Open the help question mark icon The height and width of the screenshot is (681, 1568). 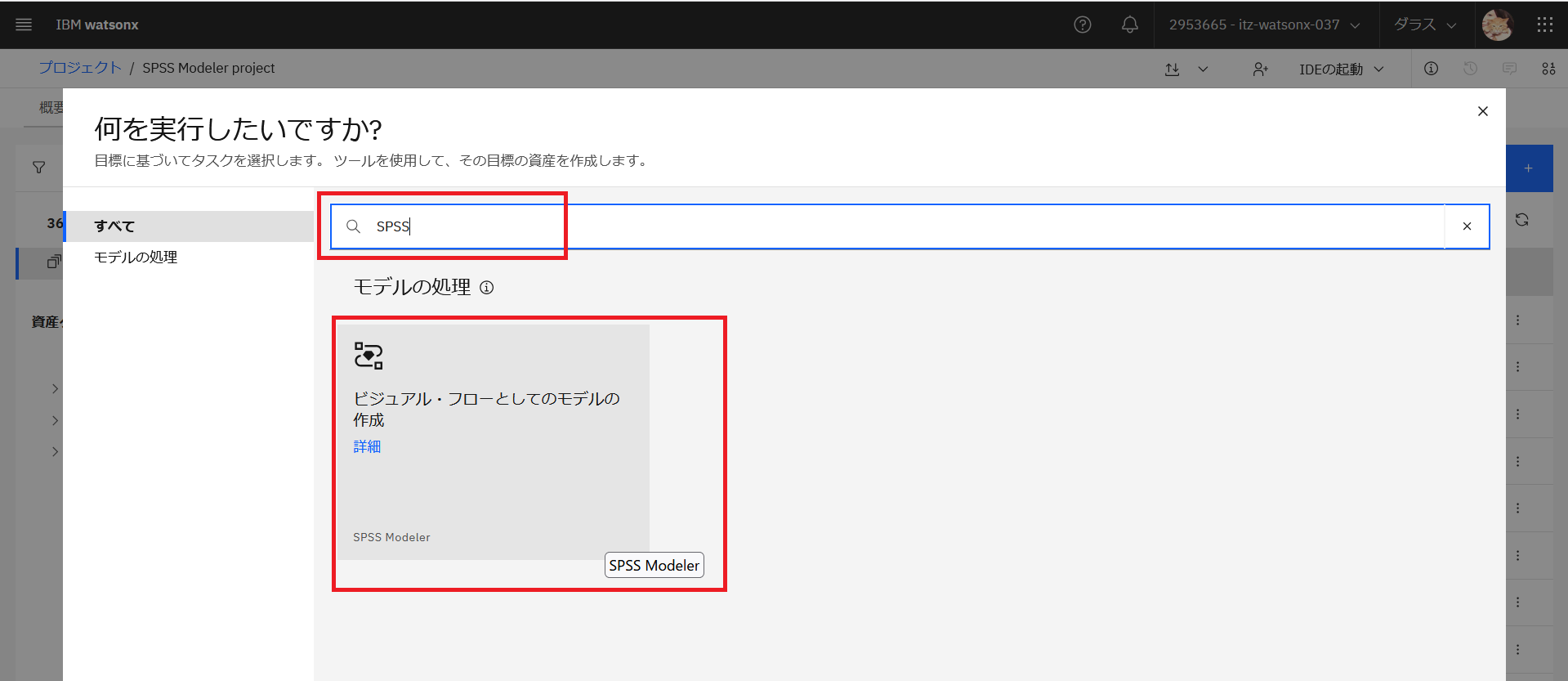coord(1083,25)
